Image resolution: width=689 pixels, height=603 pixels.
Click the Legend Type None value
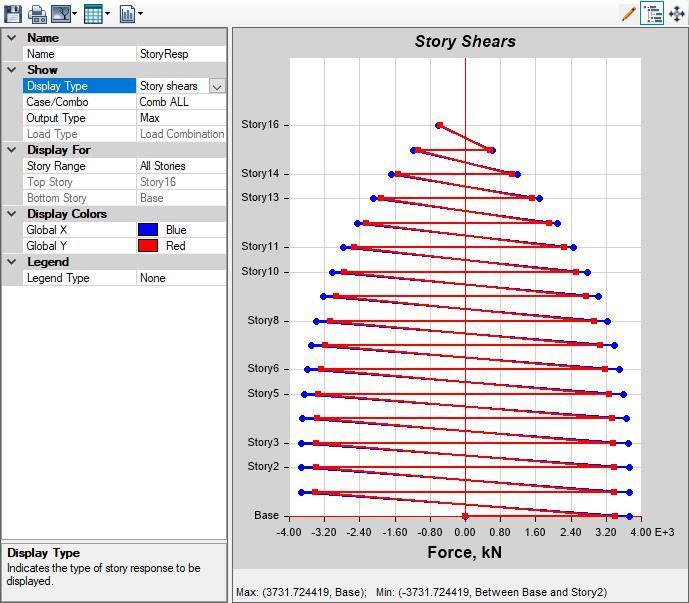click(x=181, y=278)
